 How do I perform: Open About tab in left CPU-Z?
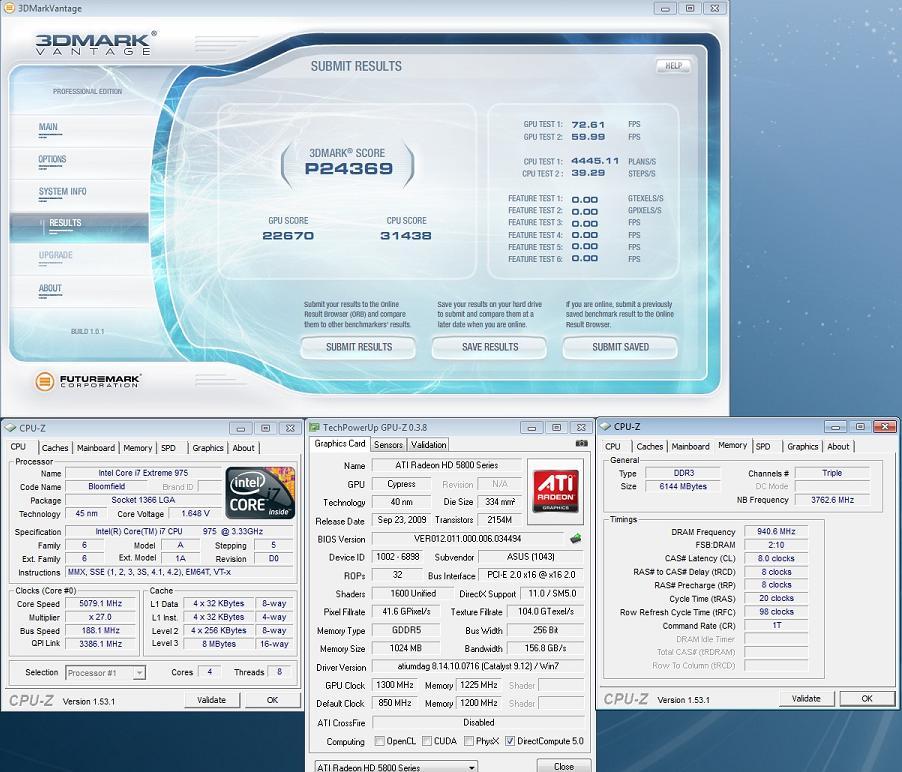click(x=243, y=448)
